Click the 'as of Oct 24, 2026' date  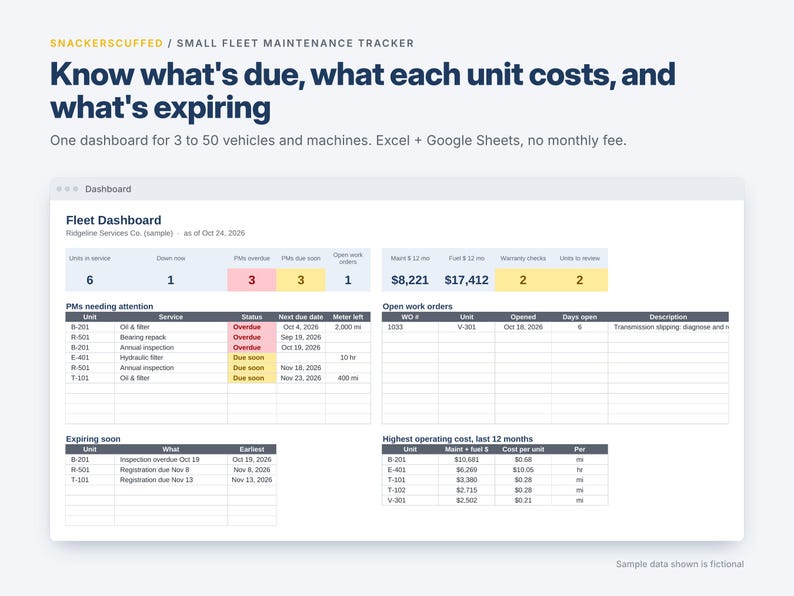coord(214,233)
